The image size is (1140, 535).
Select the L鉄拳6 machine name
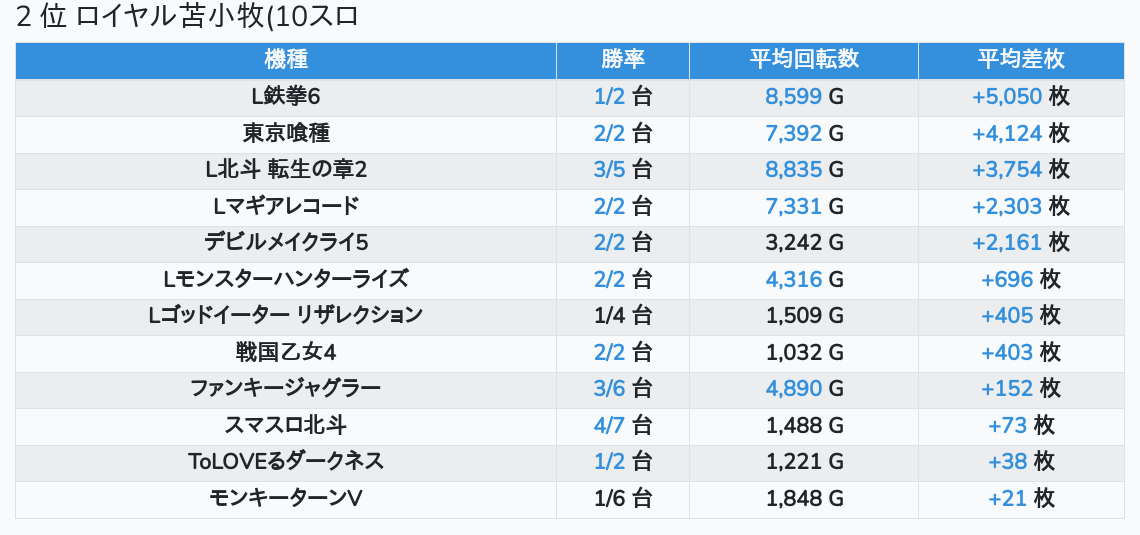(x=286, y=97)
